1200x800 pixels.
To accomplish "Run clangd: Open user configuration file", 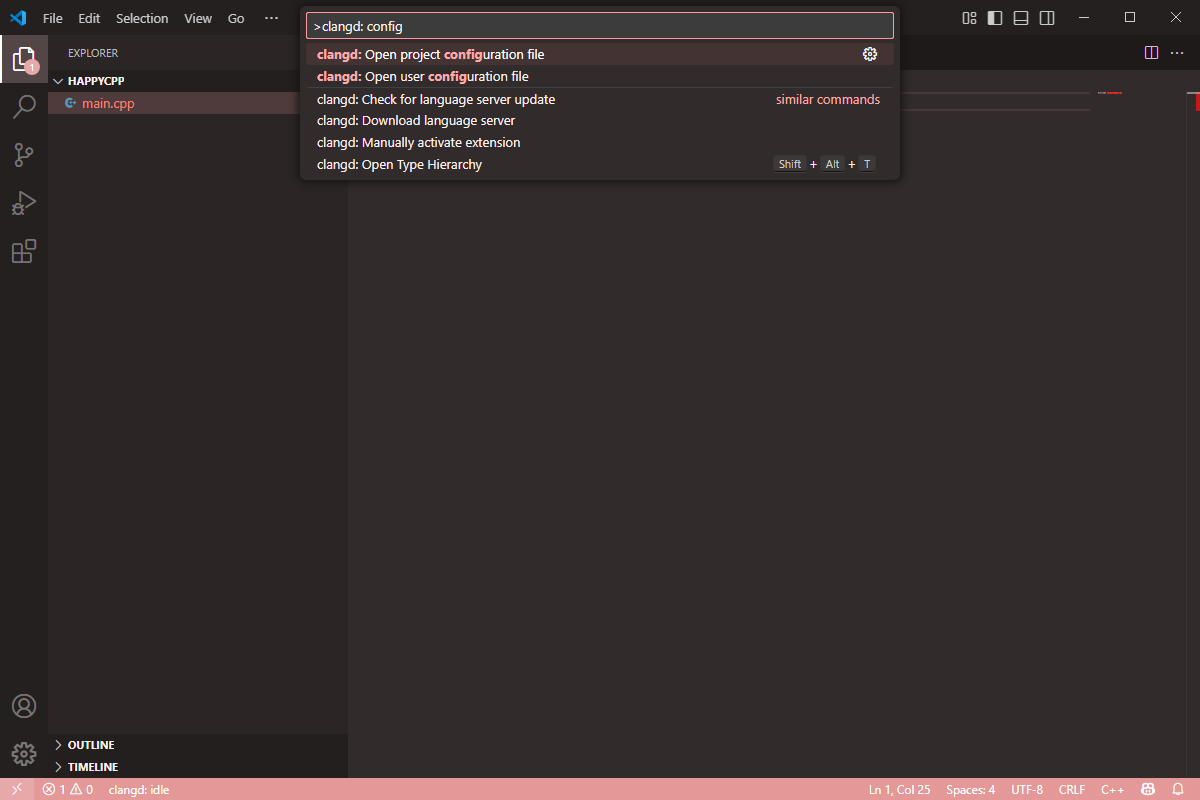I will pyautogui.click(x=600, y=76).
